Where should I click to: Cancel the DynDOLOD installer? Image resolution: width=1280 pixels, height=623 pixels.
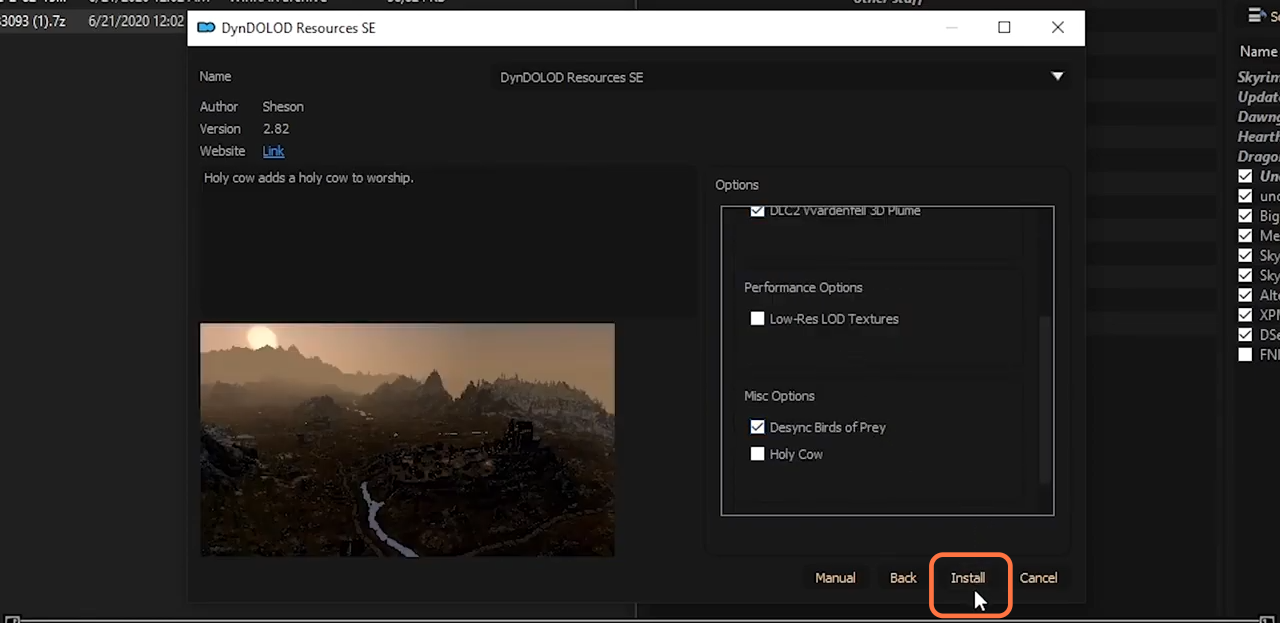click(x=1038, y=578)
